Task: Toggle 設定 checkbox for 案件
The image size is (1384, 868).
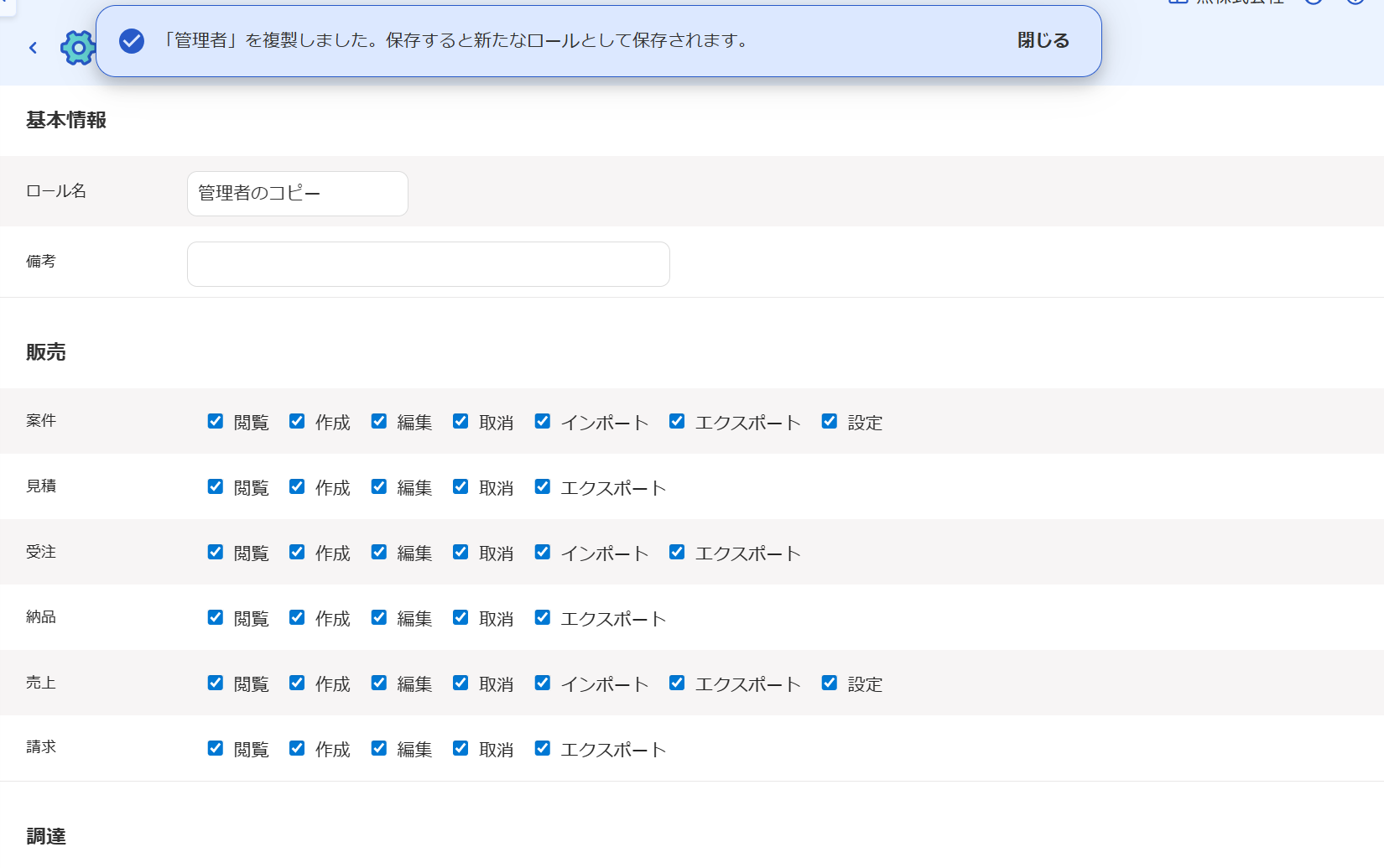Action: (x=830, y=421)
